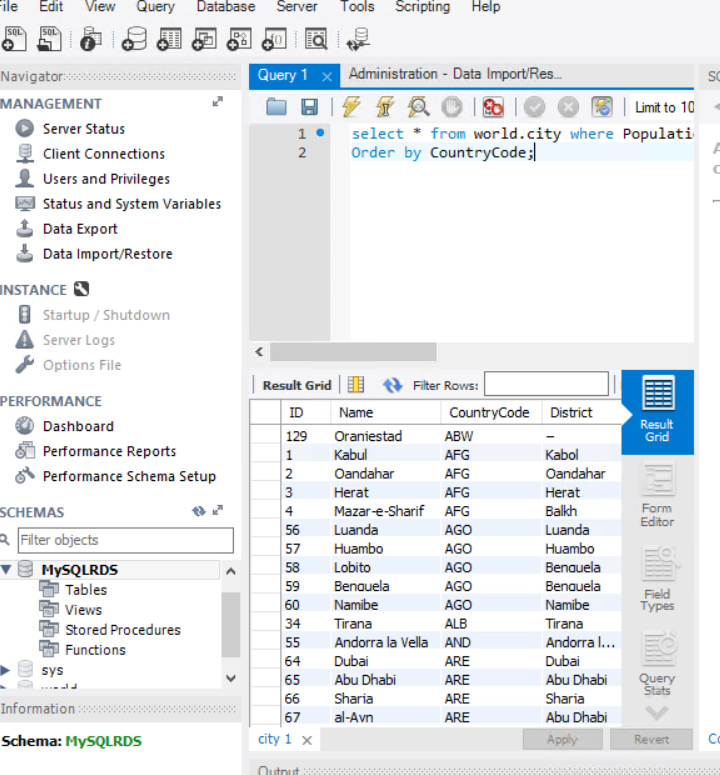
Task: Refresh result grid data icon
Action: [x=392, y=385]
